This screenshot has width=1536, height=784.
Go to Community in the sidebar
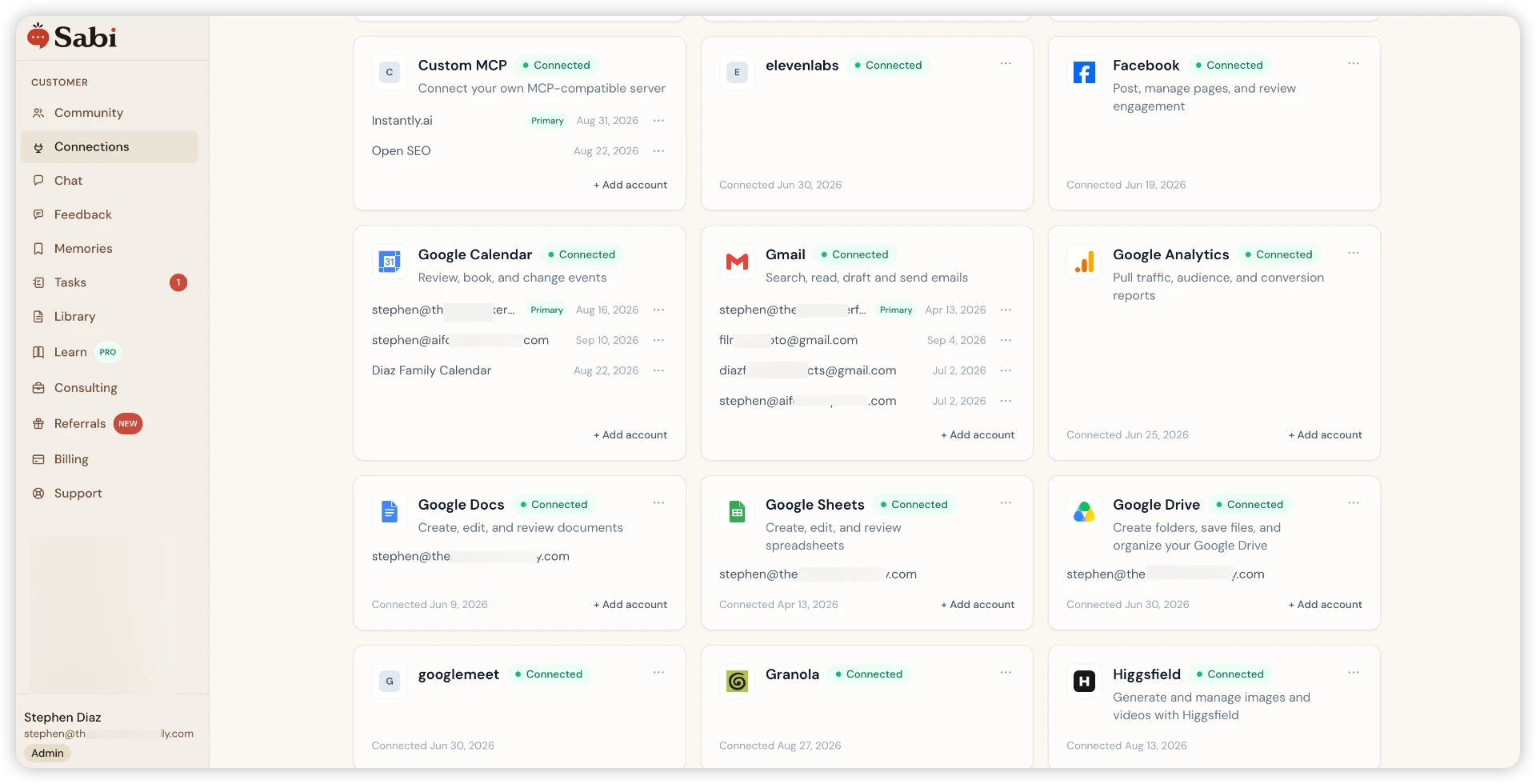110,113
